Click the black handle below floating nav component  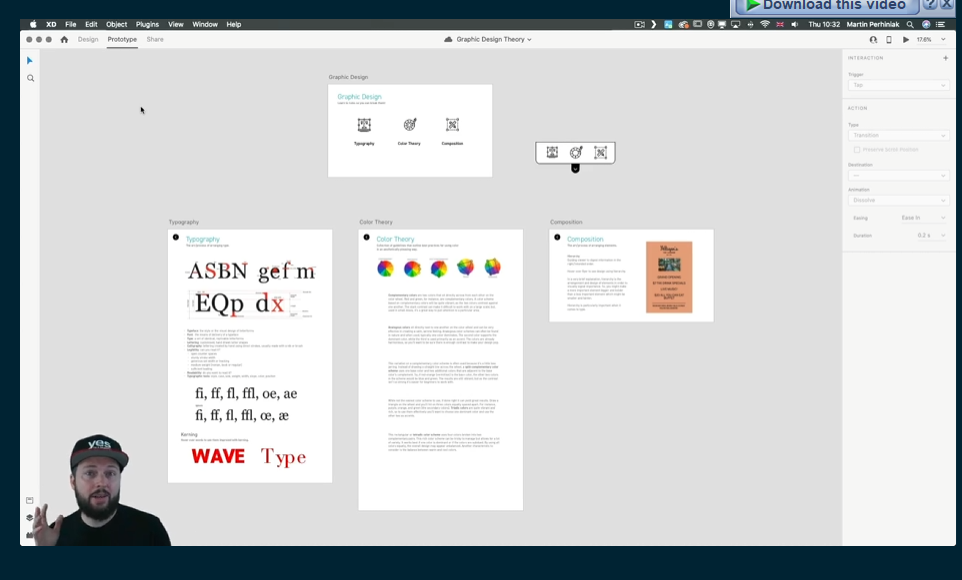coord(575,168)
